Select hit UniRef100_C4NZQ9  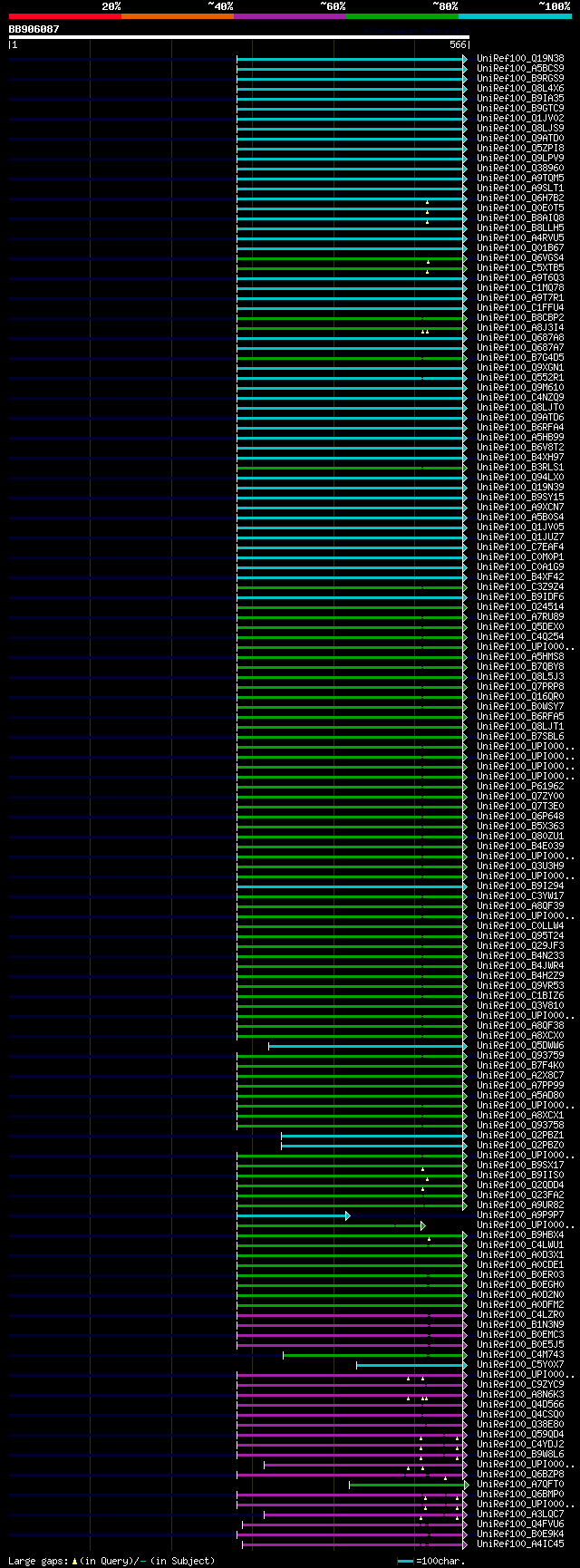pos(520,397)
